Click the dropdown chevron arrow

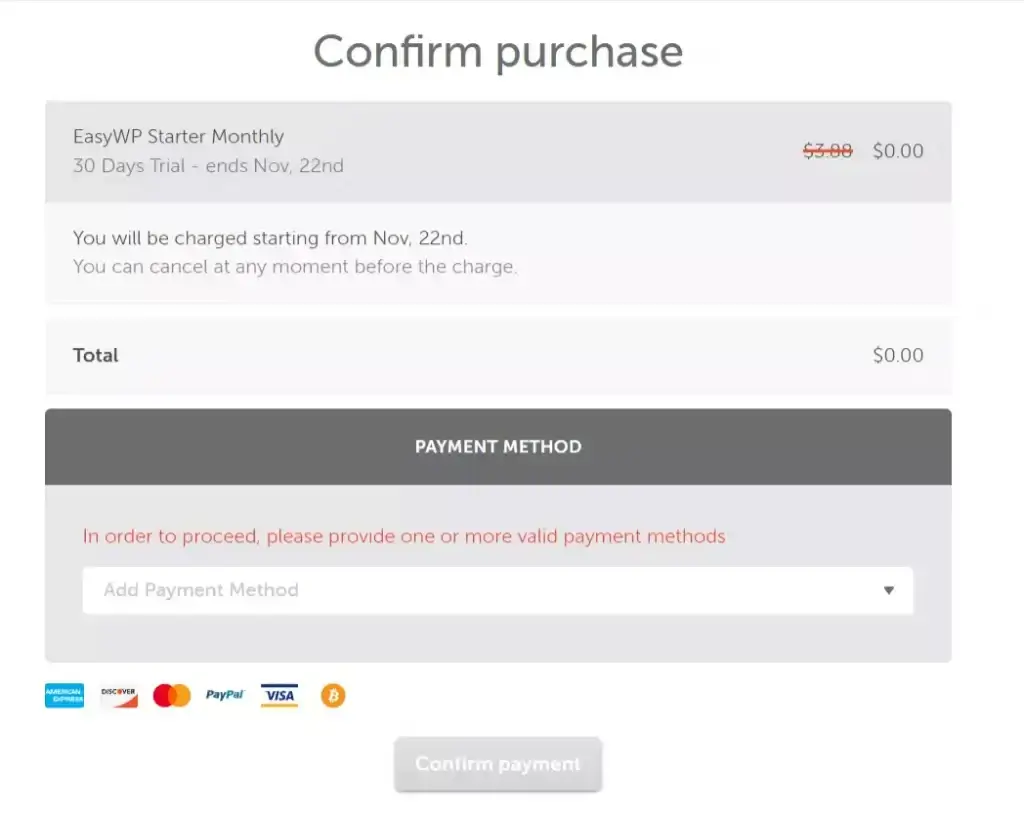(889, 590)
